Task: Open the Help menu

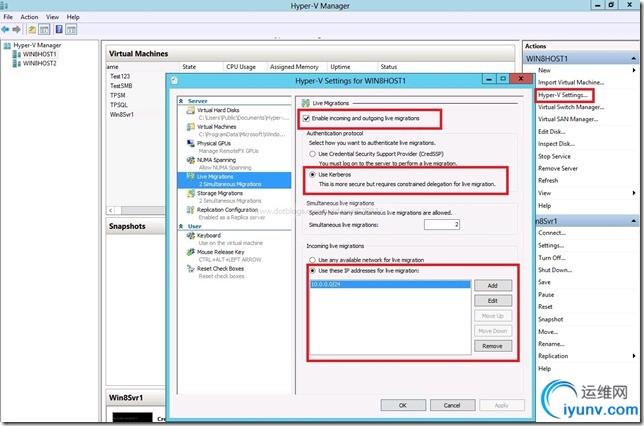Action: (x=73, y=17)
